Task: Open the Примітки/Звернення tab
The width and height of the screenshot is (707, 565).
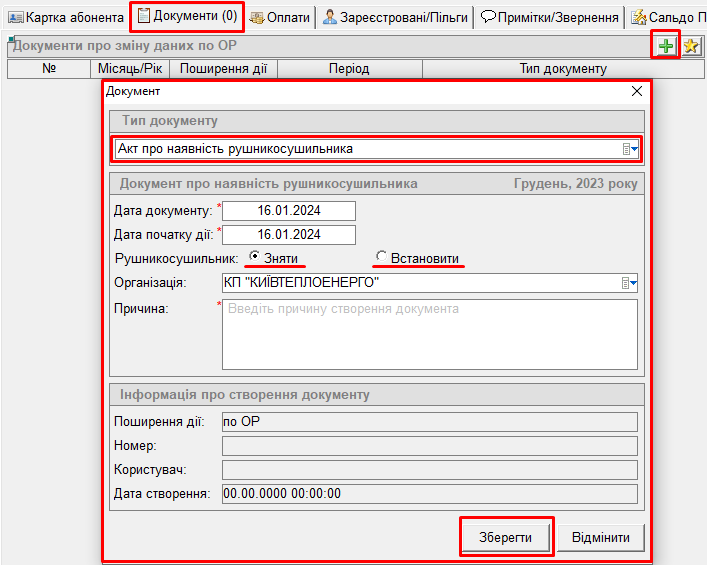Action: [x=550, y=17]
